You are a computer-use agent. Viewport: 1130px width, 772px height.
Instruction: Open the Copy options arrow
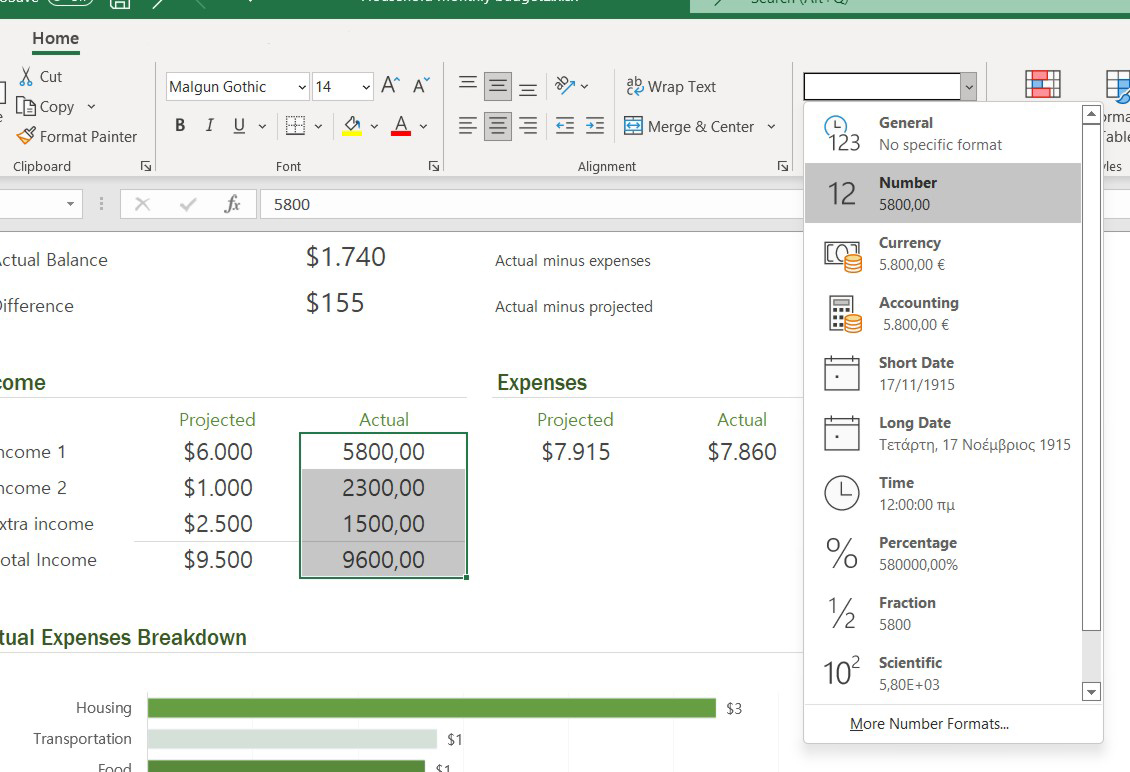click(x=92, y=107)
